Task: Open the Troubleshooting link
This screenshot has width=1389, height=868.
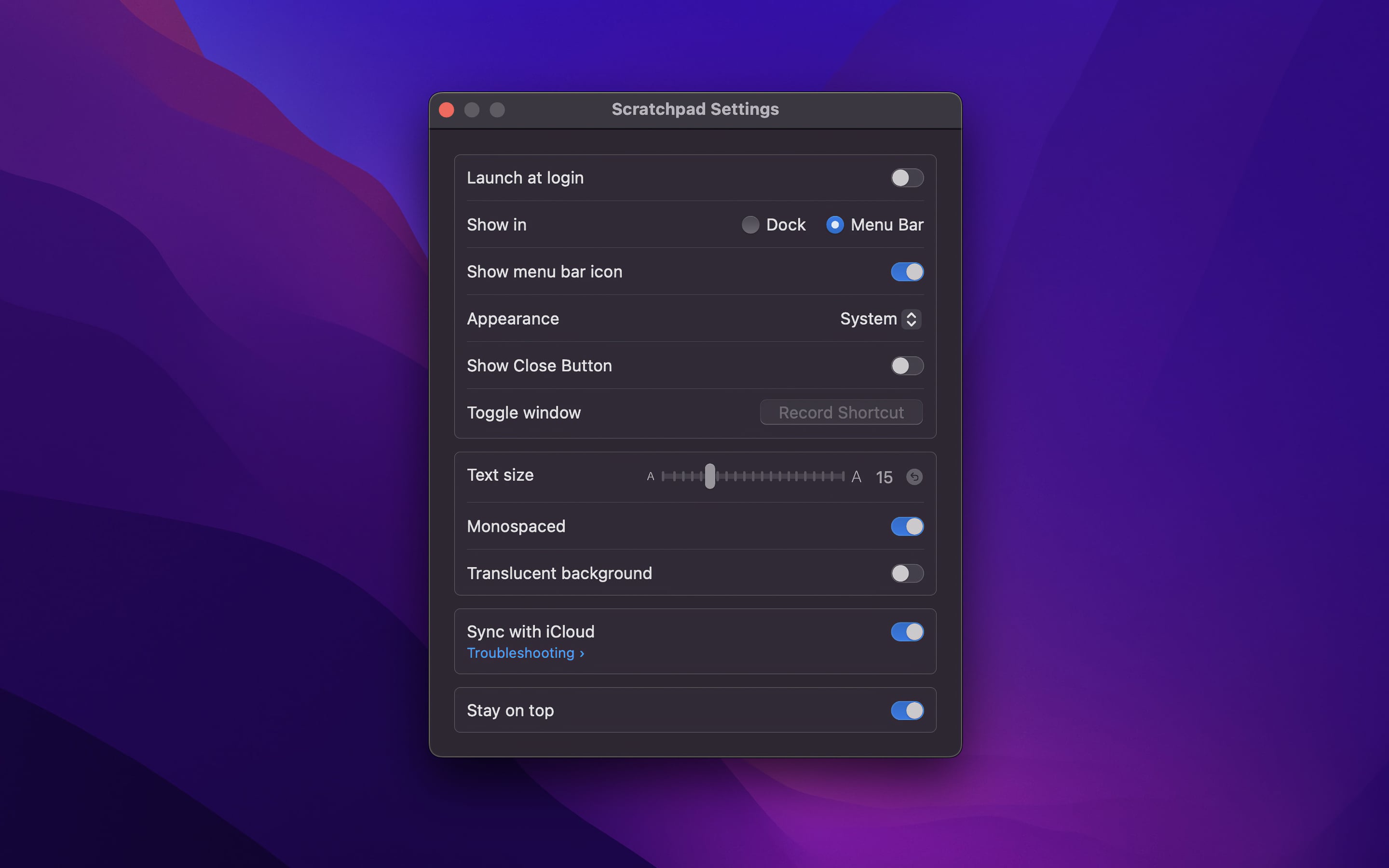Action: (x=525, y=653)
